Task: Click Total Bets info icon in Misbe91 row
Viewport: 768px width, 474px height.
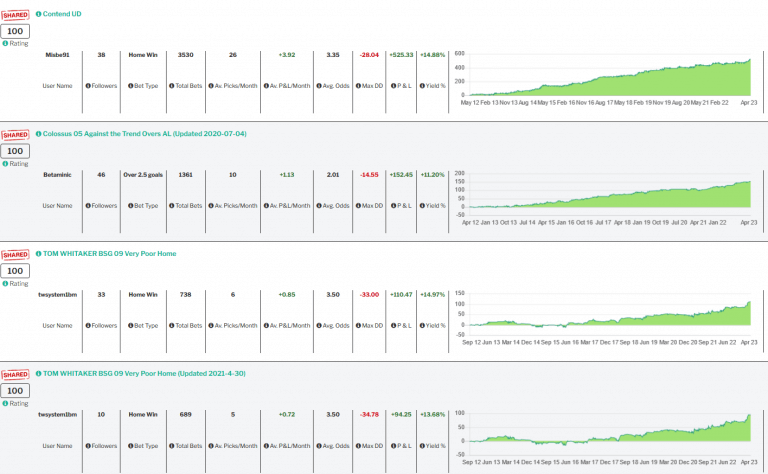Action: pyautogui.click(x=172, y=86)
